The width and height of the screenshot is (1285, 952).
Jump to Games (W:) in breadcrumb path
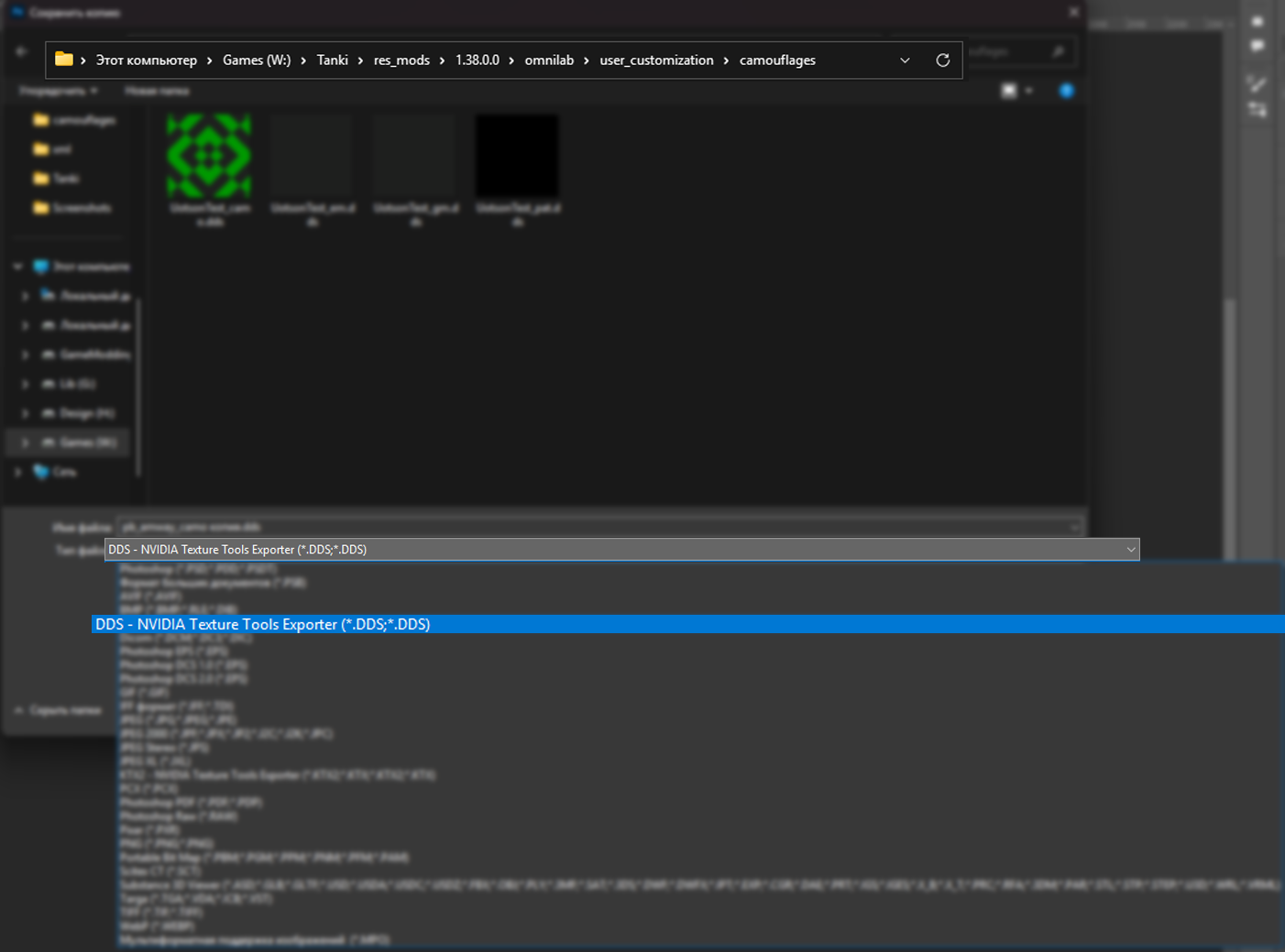257,60
